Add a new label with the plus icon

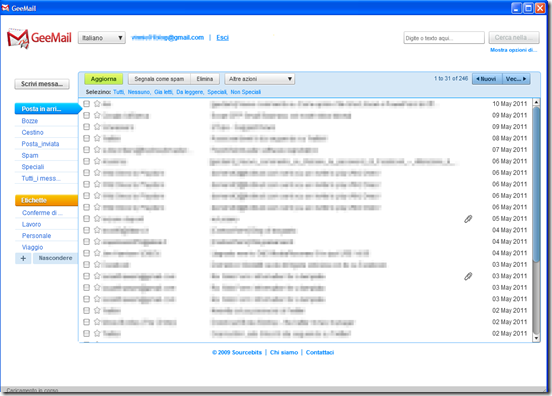(x=23, y=258)
